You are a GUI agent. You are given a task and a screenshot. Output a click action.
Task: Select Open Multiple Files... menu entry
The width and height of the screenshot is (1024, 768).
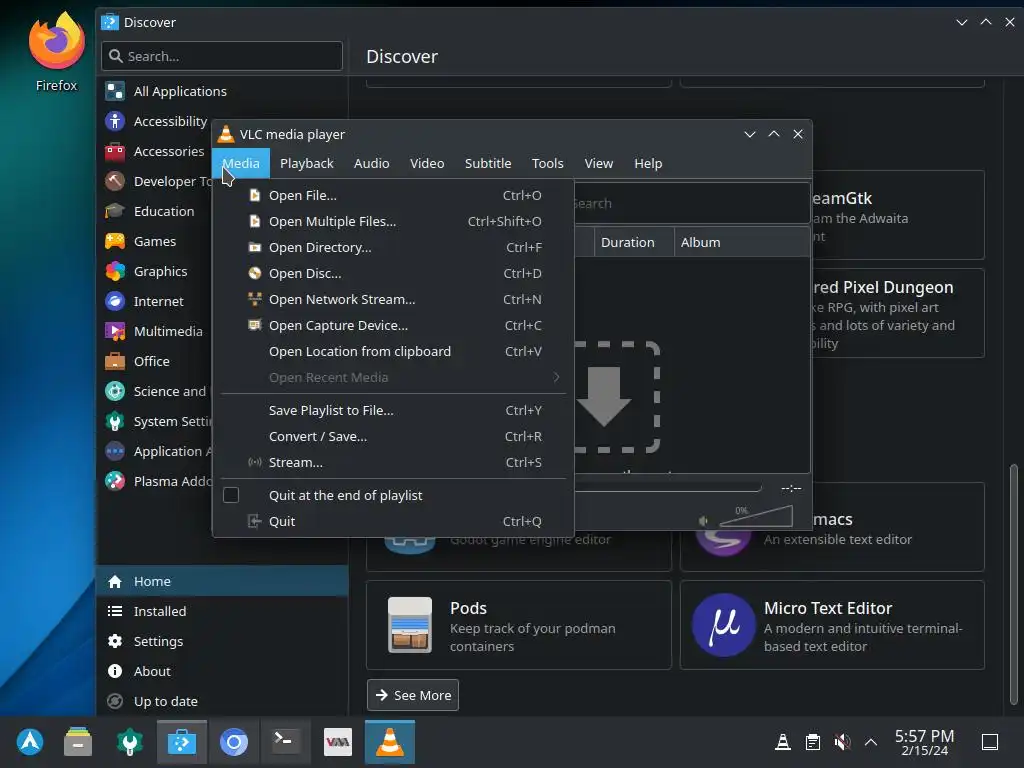(x=394, y=221)
